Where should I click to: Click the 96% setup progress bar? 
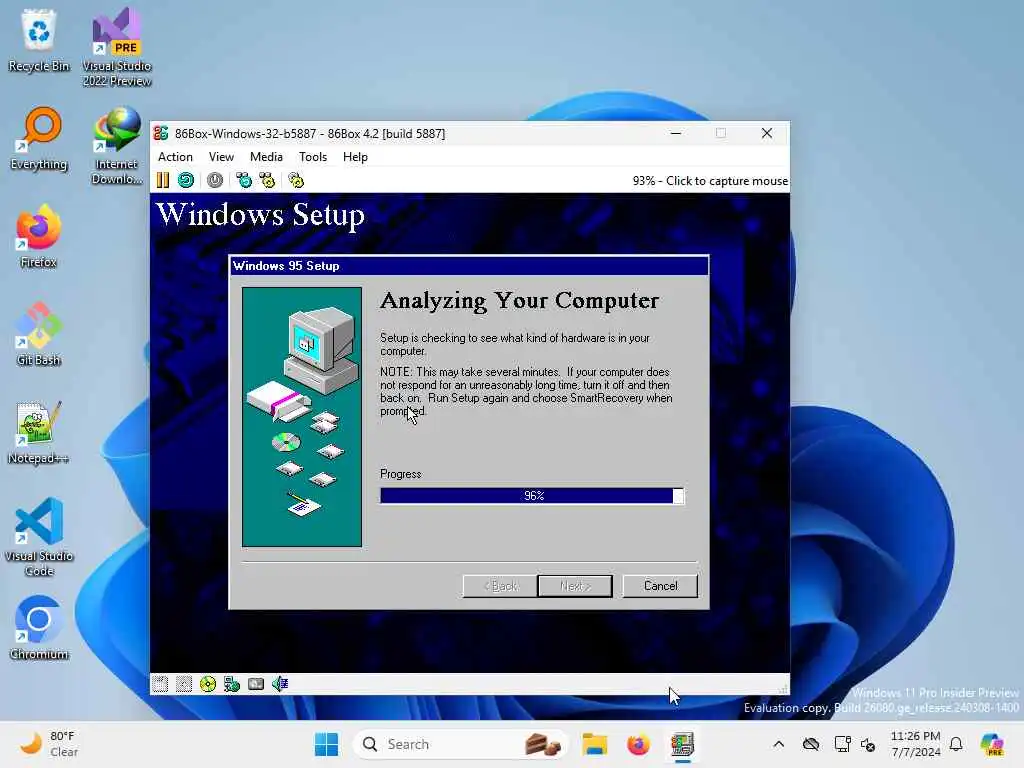click(x=532, y=496)
